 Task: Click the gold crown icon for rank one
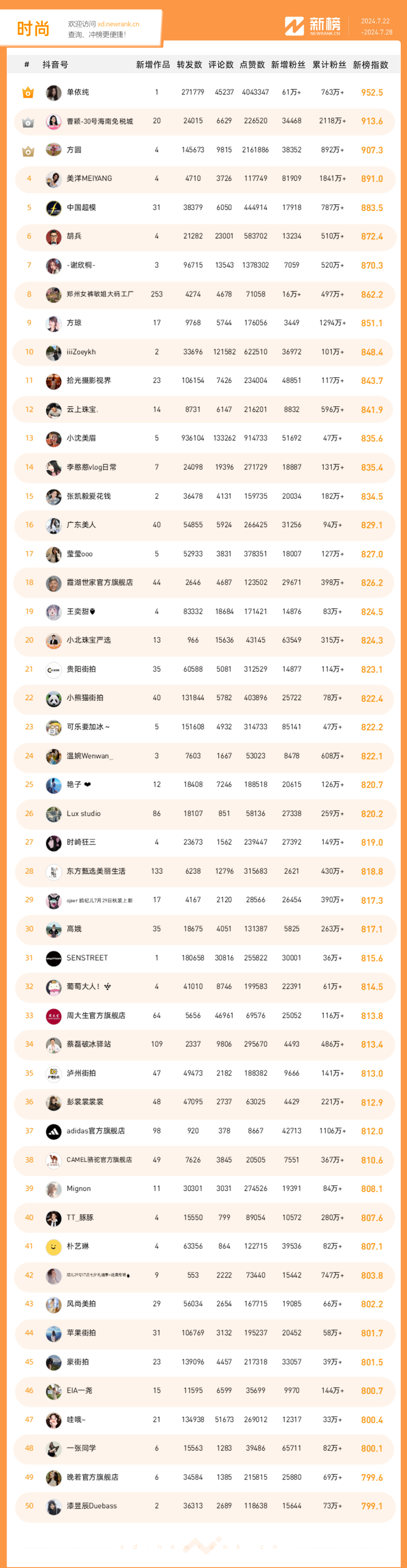click(x=28, y=92)
